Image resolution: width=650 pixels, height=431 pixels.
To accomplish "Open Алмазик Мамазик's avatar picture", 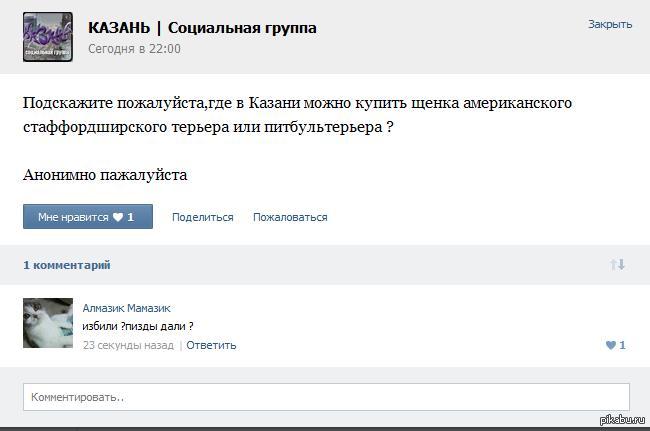I will [x=48, y=323].
